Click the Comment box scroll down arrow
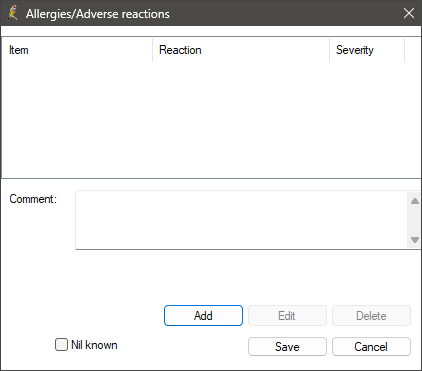 415,240
